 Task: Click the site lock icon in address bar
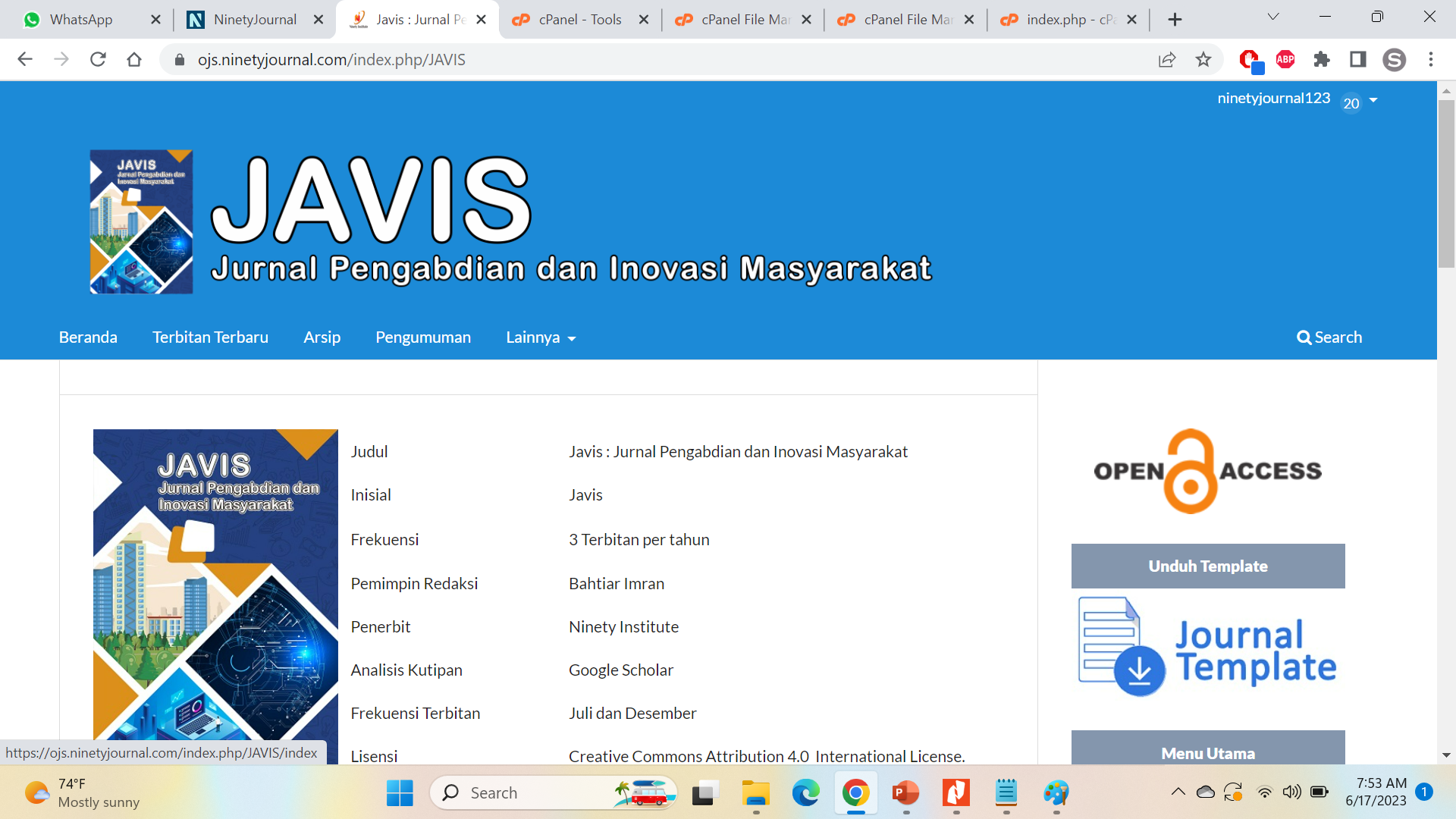tap(180, 60)
